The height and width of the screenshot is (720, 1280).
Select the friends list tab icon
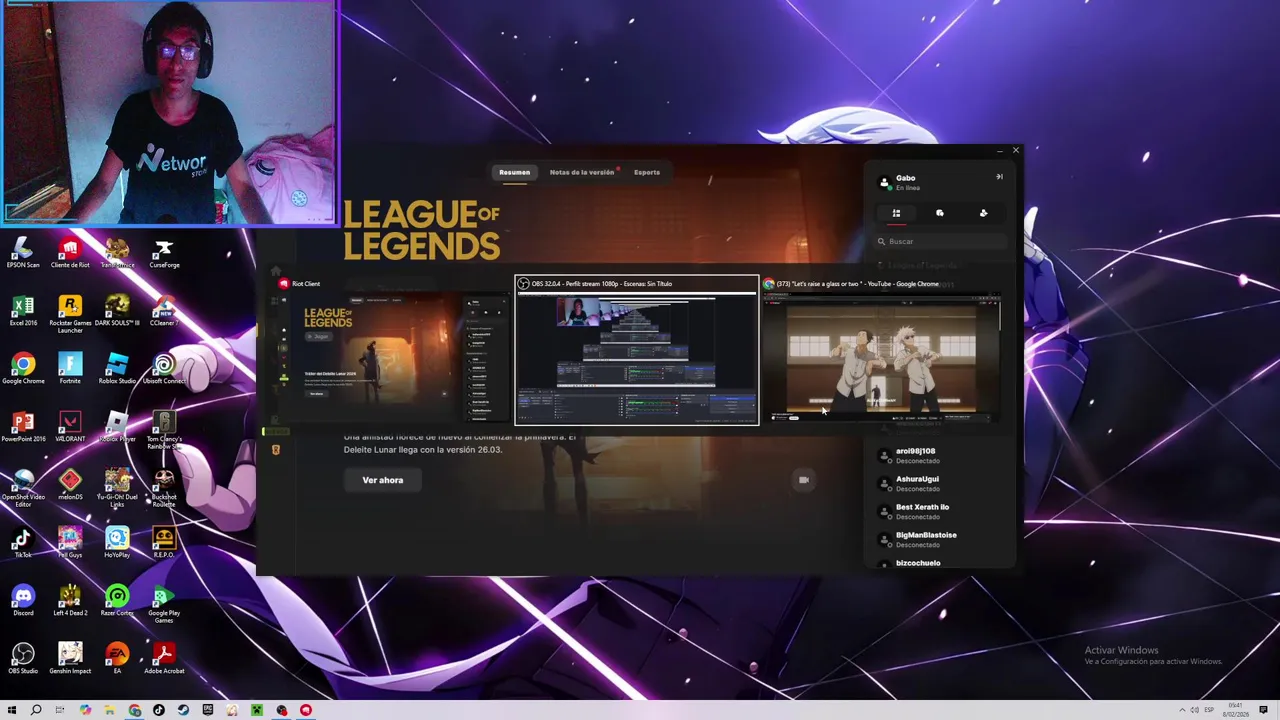pyautogui.click(x=896, y=213)
